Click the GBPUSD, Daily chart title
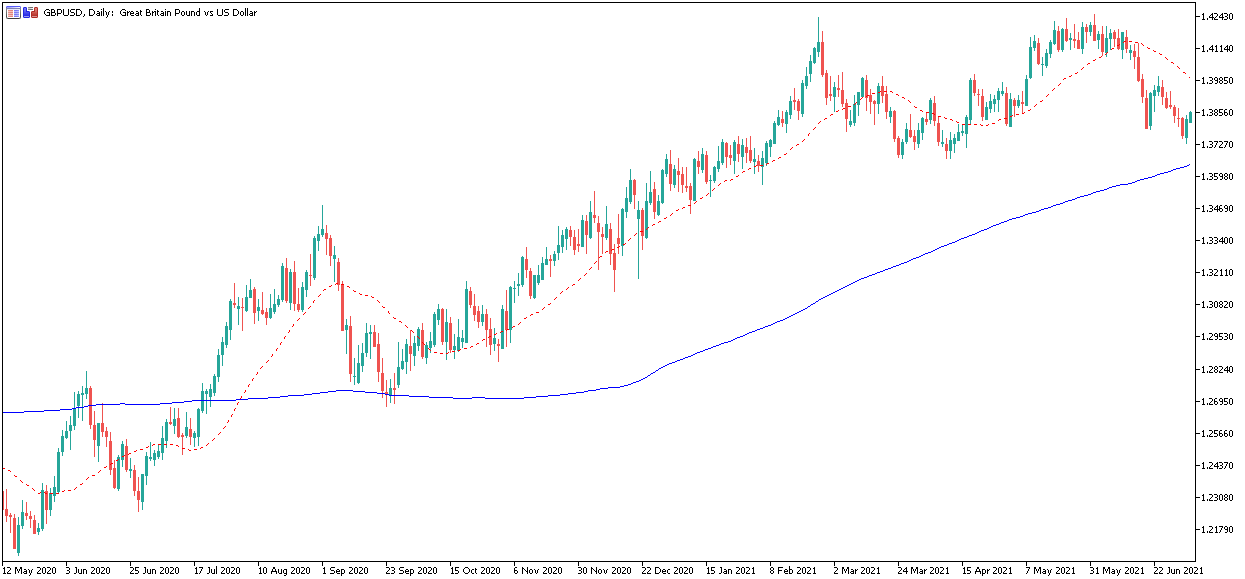Image resolution: width=1245 pixels, height=579 pixels. pyautogui.click(x=150, y=13)
